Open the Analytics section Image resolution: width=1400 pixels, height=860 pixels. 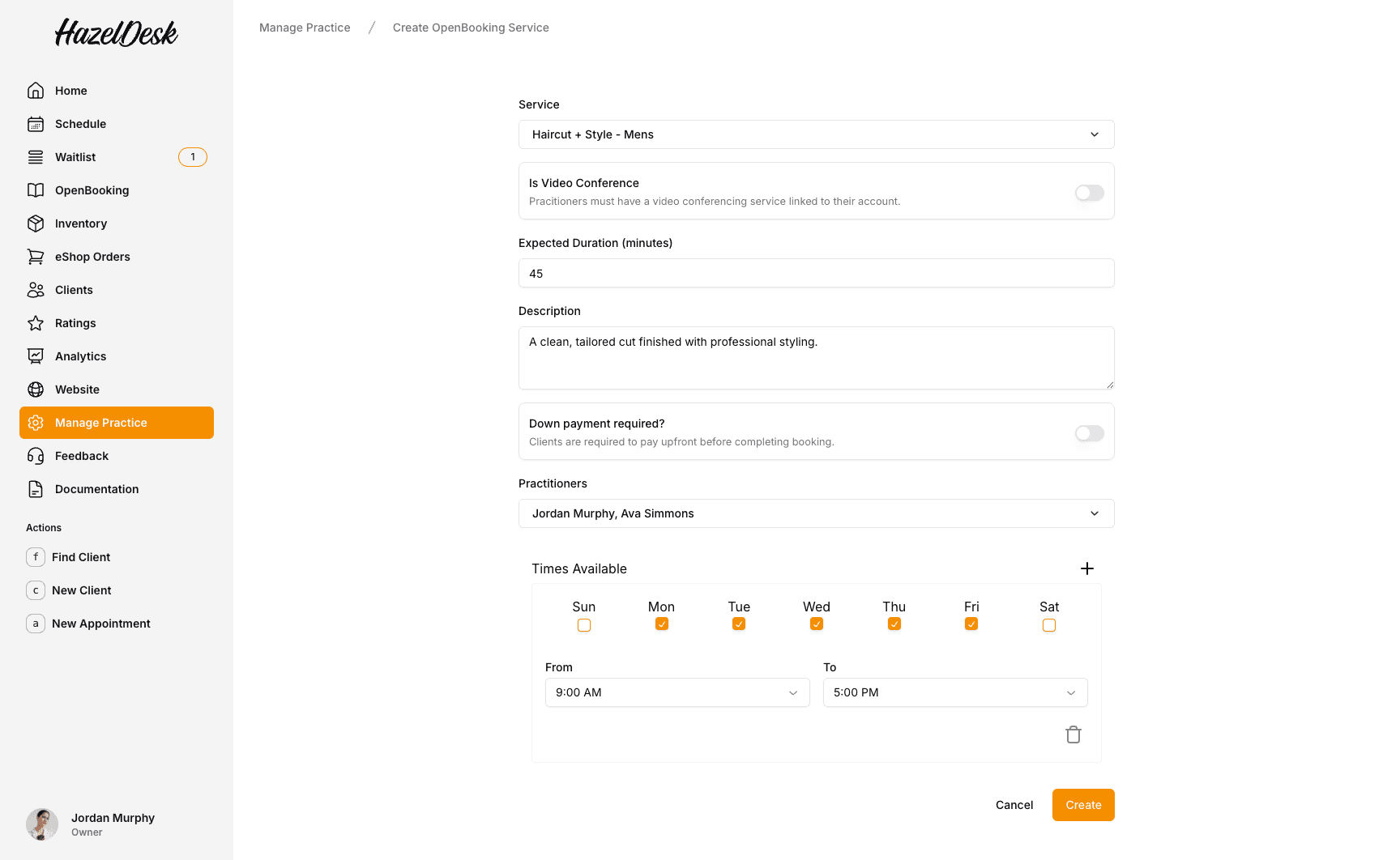80,356
